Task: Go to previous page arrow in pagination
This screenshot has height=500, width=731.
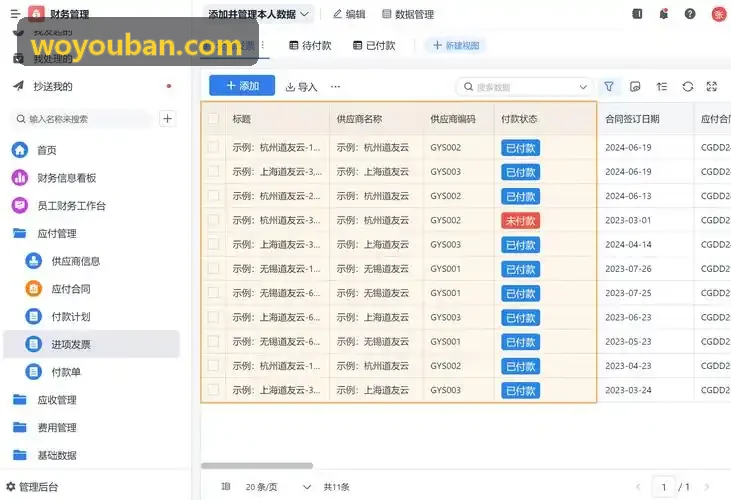Action: [x=638, y=487]
